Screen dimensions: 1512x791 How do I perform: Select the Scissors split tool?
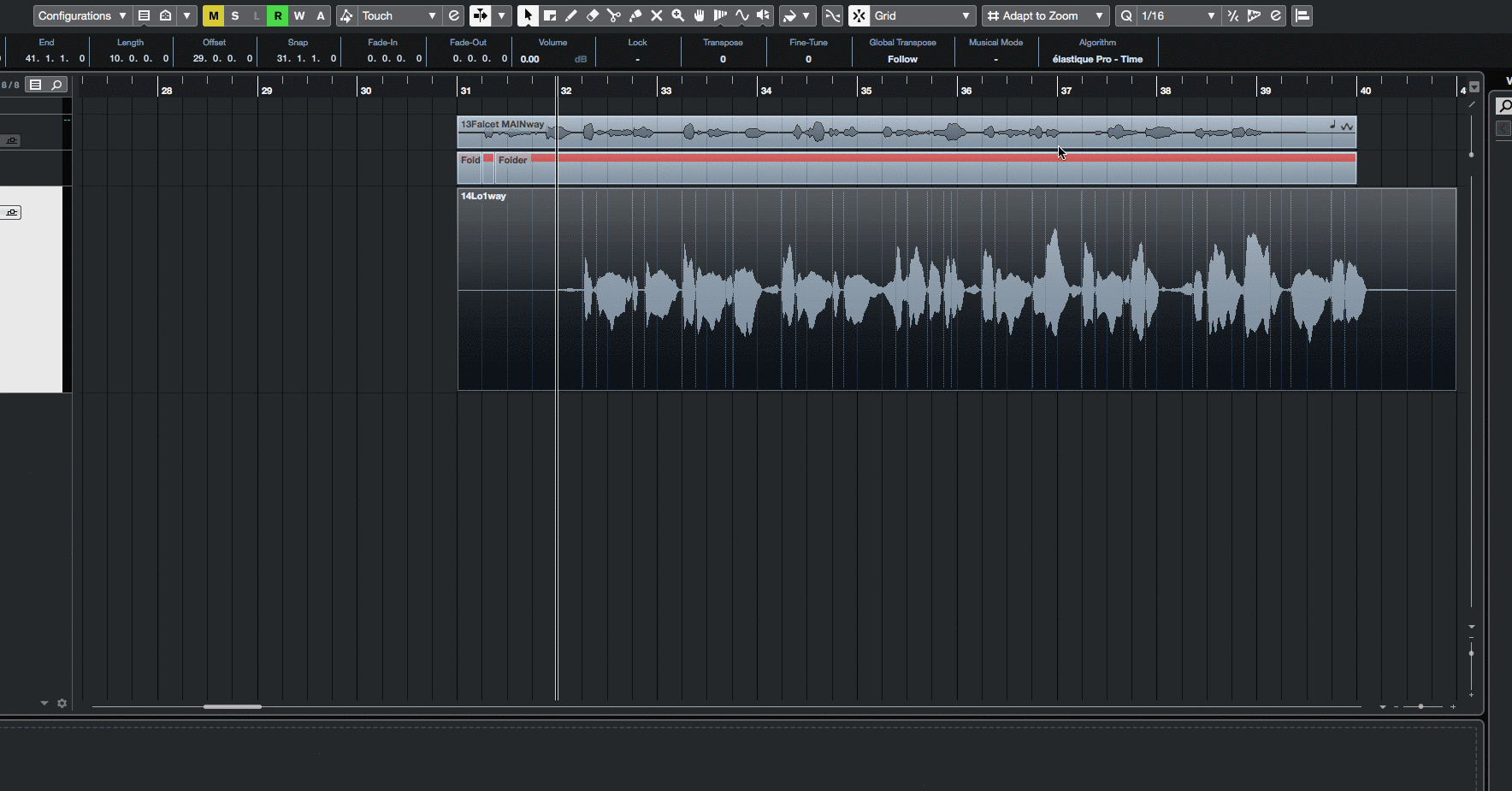tap(614, 15)
